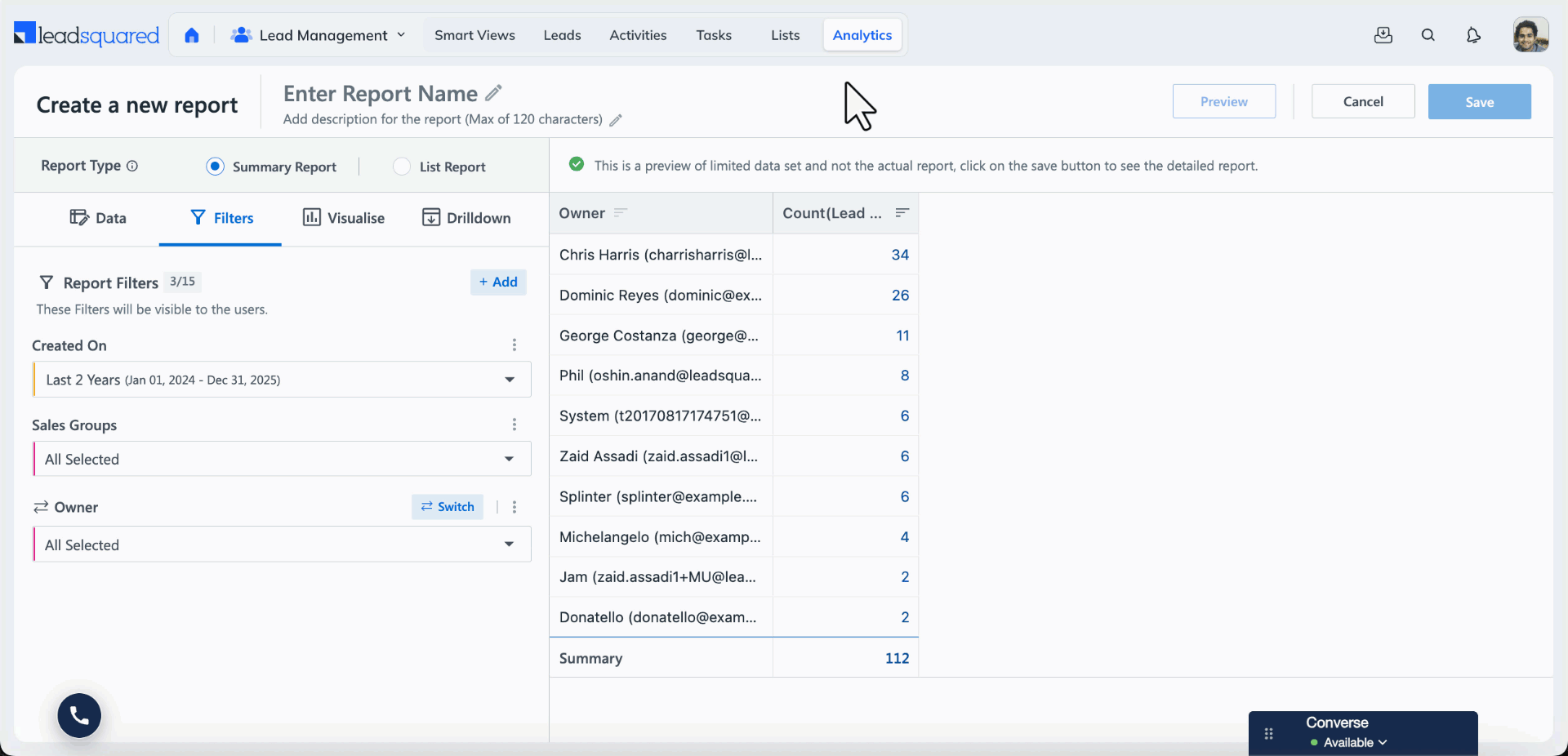
Task: Edit report description pencil icon
Action: (x=616, y=120)
